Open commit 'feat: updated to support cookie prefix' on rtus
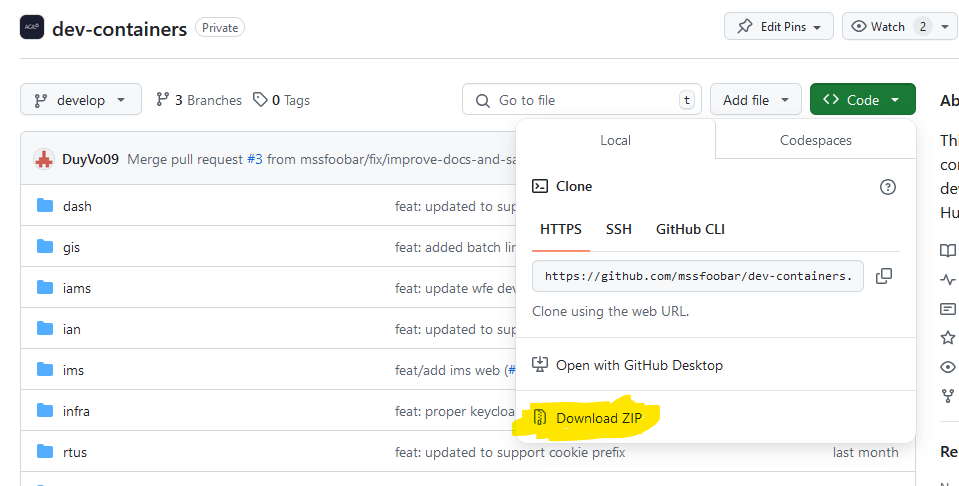 pos(510,453)
